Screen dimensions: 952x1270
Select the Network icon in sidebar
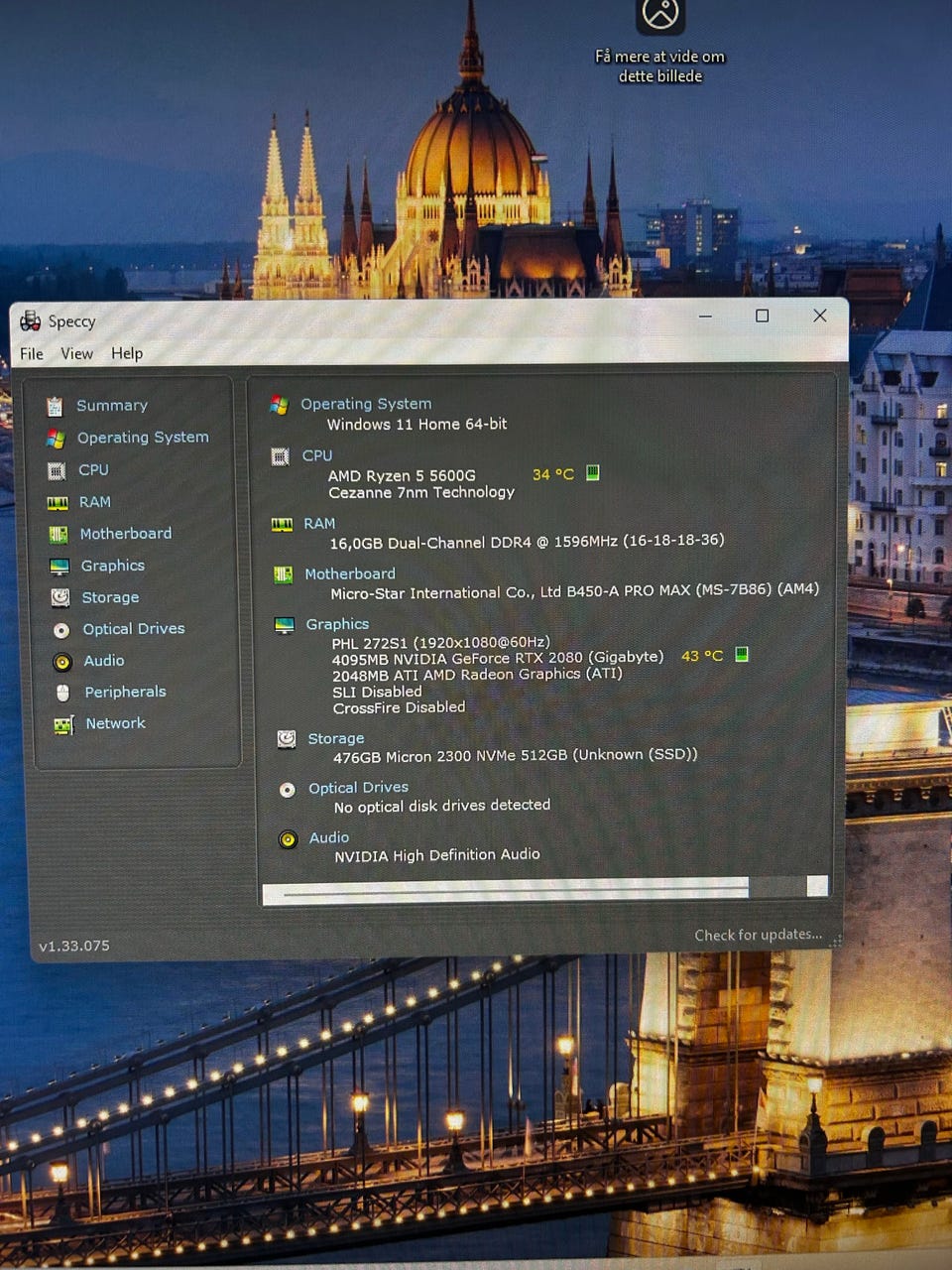pos(63,725)
